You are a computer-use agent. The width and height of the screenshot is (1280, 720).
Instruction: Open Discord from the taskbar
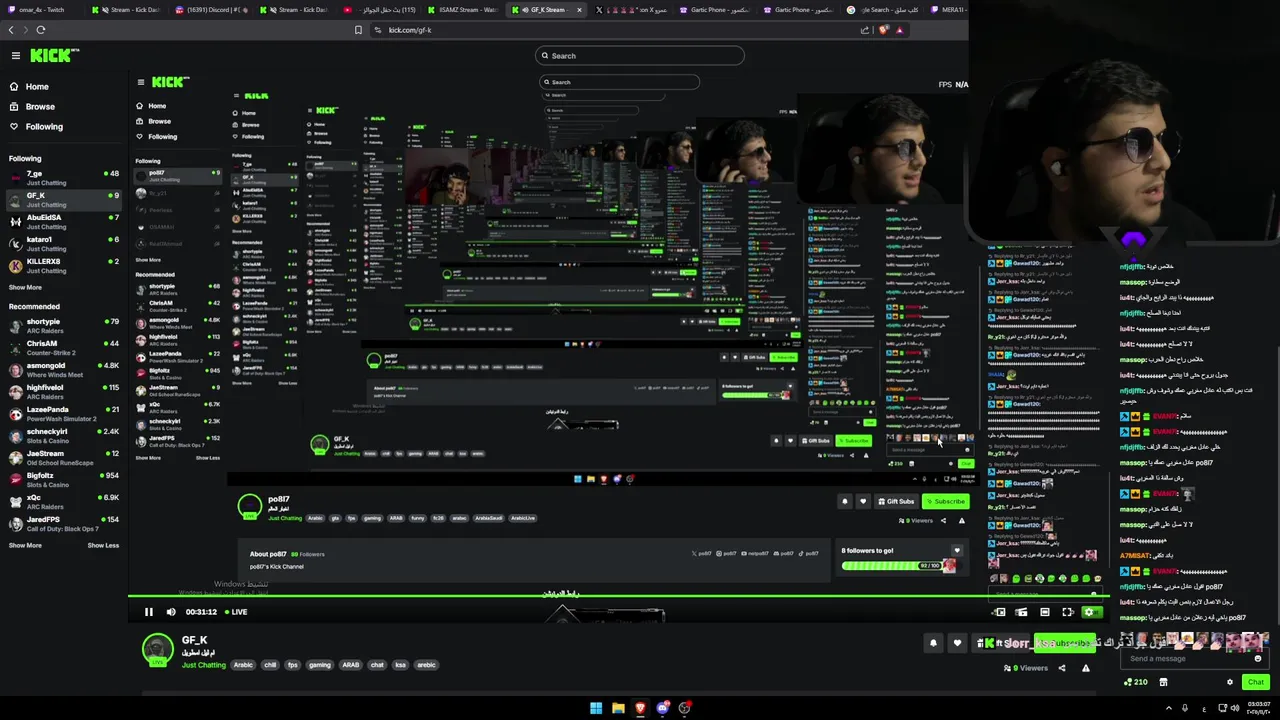[x=662, y=708]
